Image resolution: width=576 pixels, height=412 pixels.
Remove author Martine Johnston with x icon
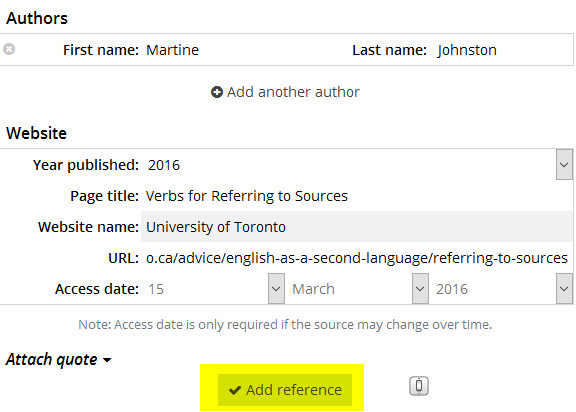[x=9, y=49]
